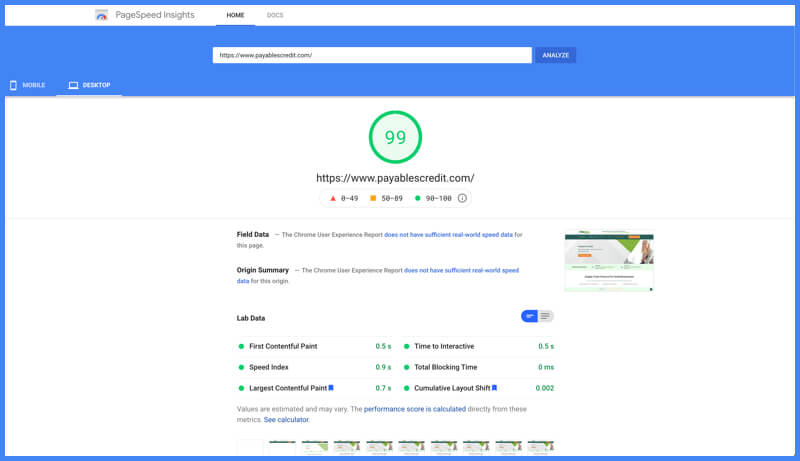This screenshot has width=800, height=461.
Task: Click the https://www.payablescredit.com/ heading text
Action: (395, 178)
